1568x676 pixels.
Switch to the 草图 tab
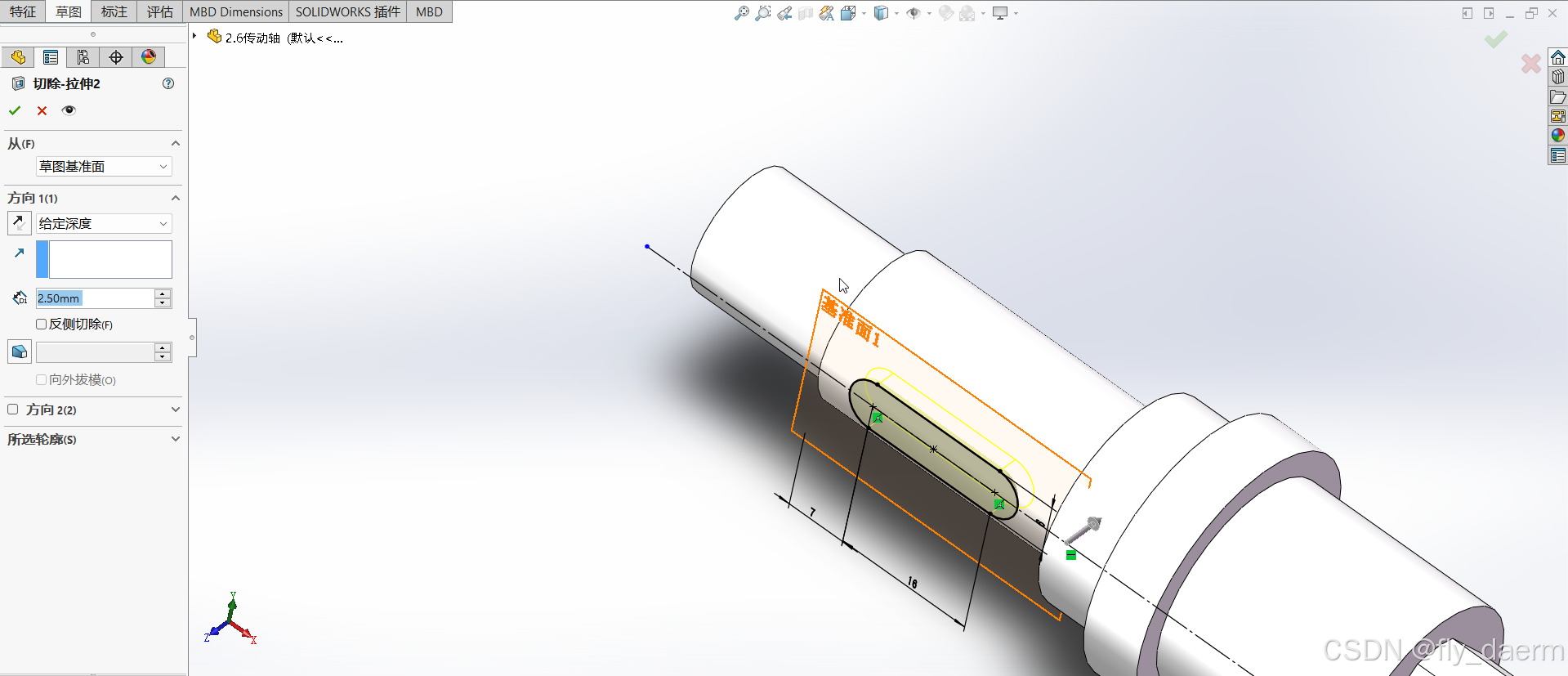point(68,11)
